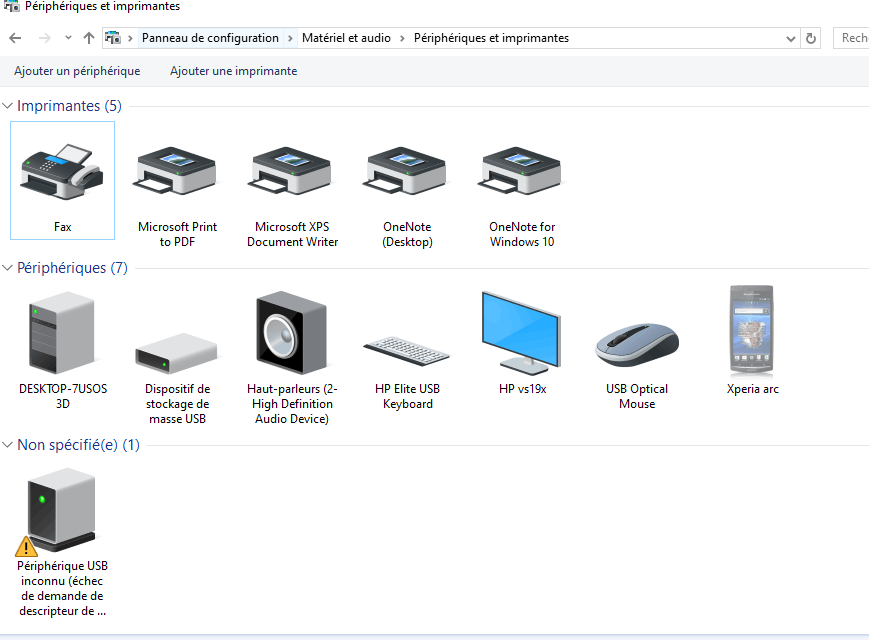Select OneNote (Desktop) printer icon
The width and height of the screenshot is (869, 640).
pos(407,171)
